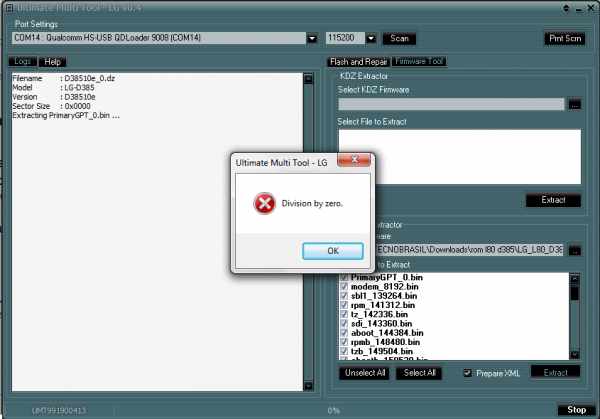Open the Flash and Repair tab

click(359, 62)
